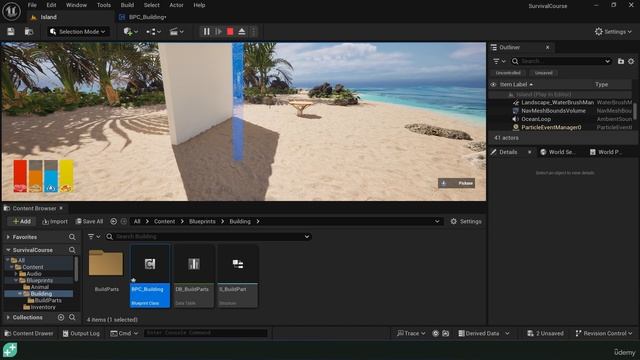
Task: Open the Selection Mode dropdown
Action: [x=78, y=31]
